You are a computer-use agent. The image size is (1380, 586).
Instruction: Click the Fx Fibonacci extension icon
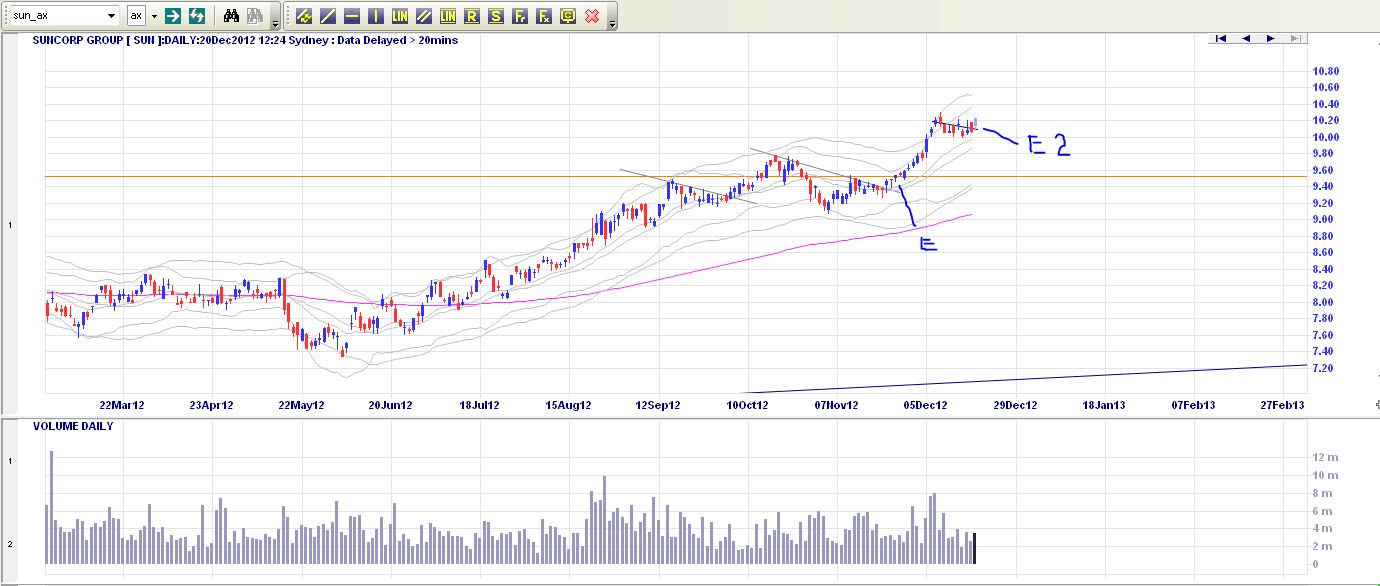click(544, 16)
